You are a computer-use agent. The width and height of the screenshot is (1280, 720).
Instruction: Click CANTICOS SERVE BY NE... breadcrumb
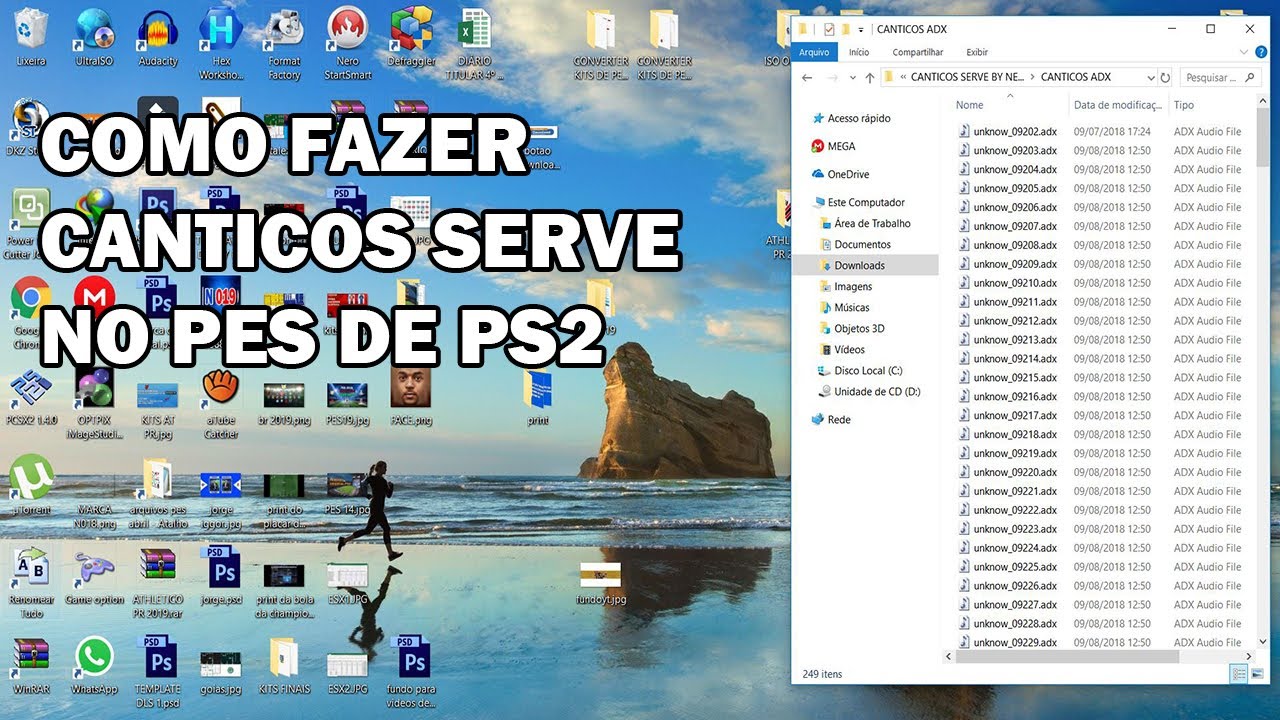(x=969, y=77)
